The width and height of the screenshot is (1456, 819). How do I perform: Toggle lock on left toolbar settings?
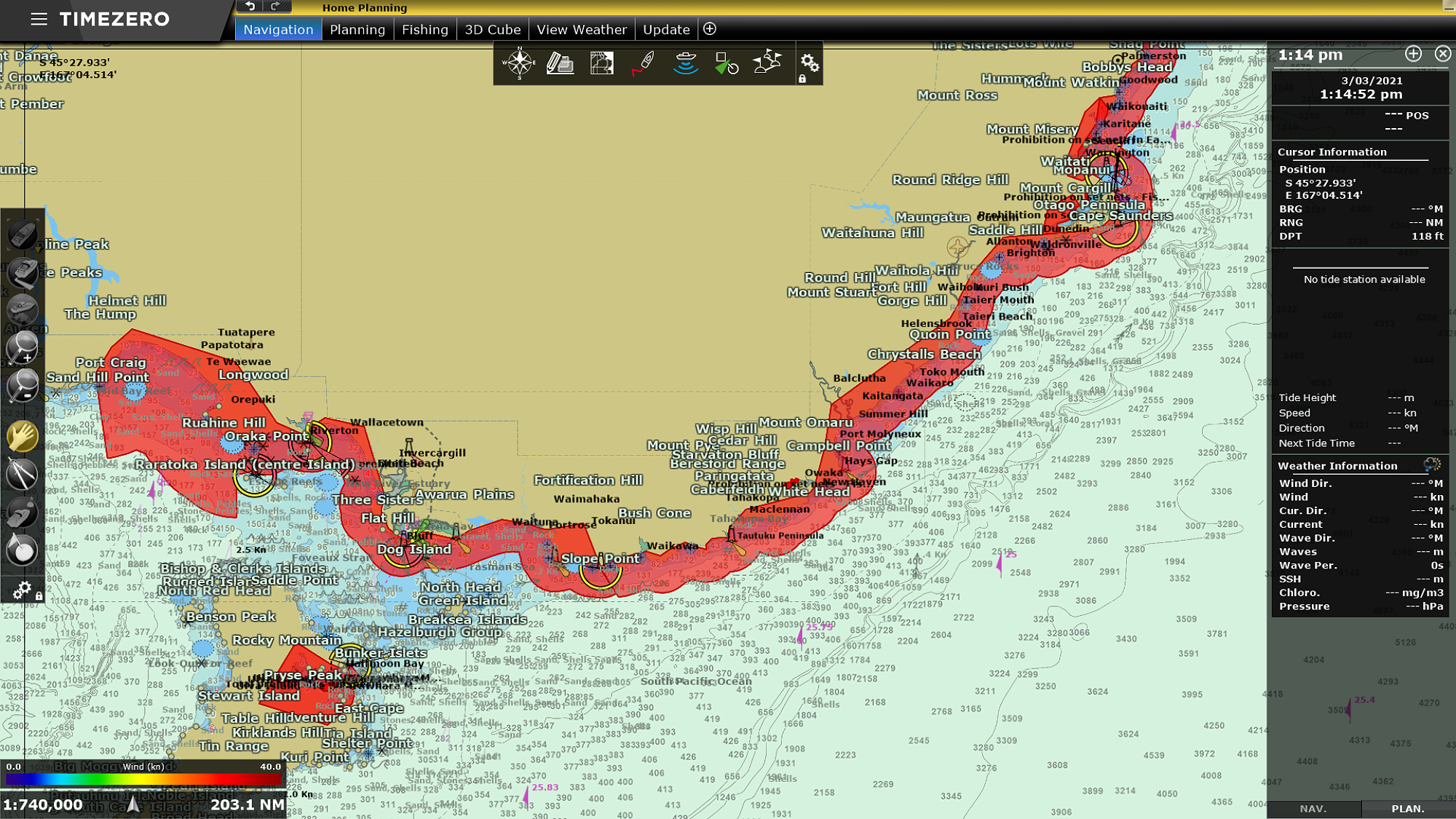point(39,596)
